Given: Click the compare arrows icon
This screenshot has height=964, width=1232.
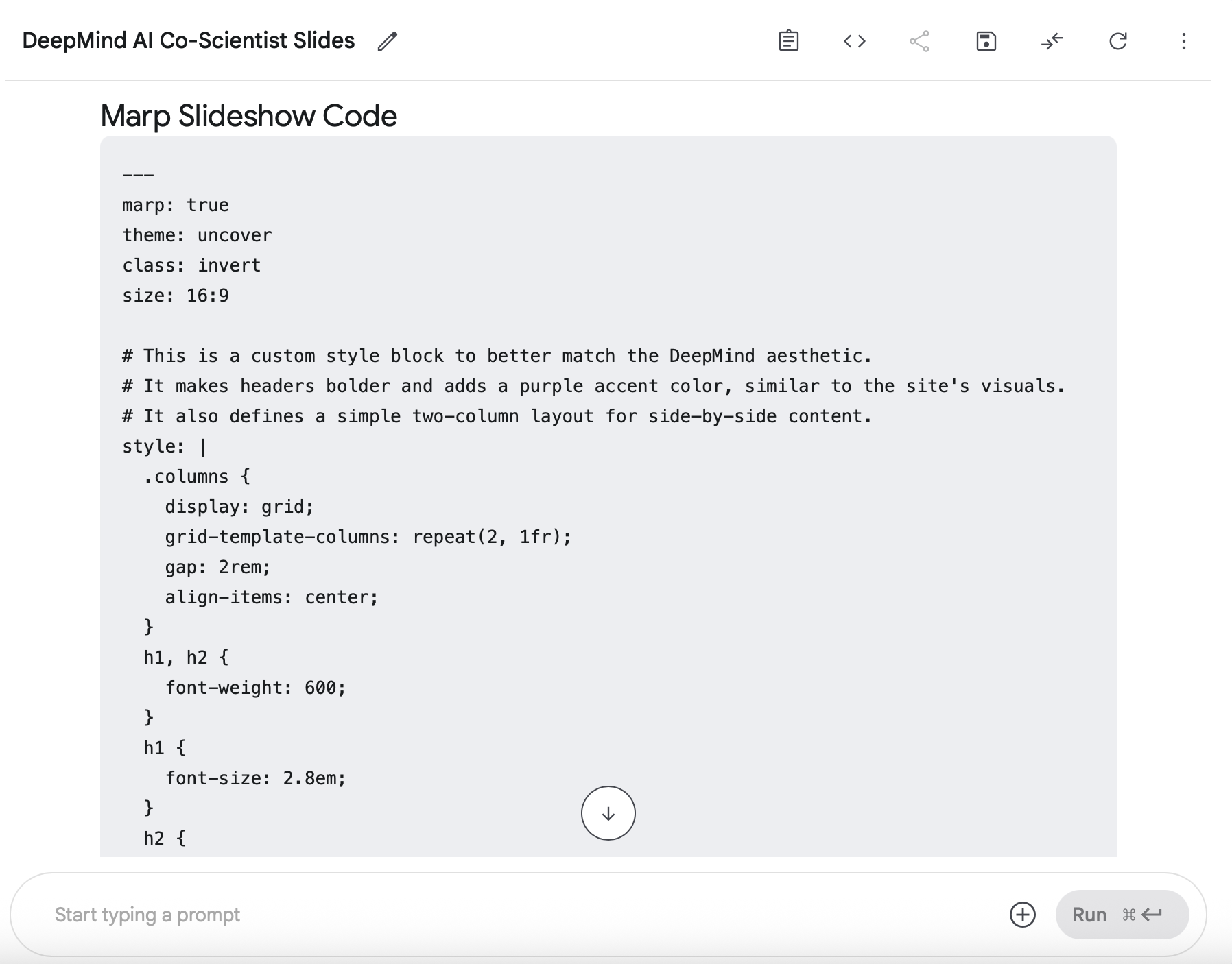Looking at the screenshot, I should point(1052,41).
